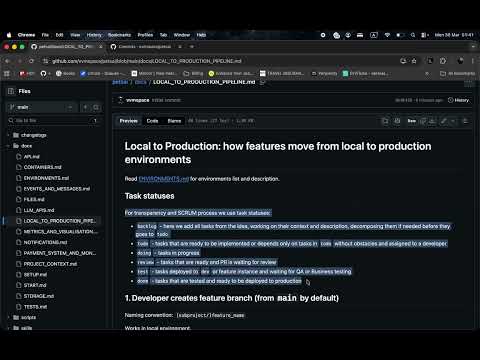Click the github.com address bar
480x360 pixels.
point(220,61)
